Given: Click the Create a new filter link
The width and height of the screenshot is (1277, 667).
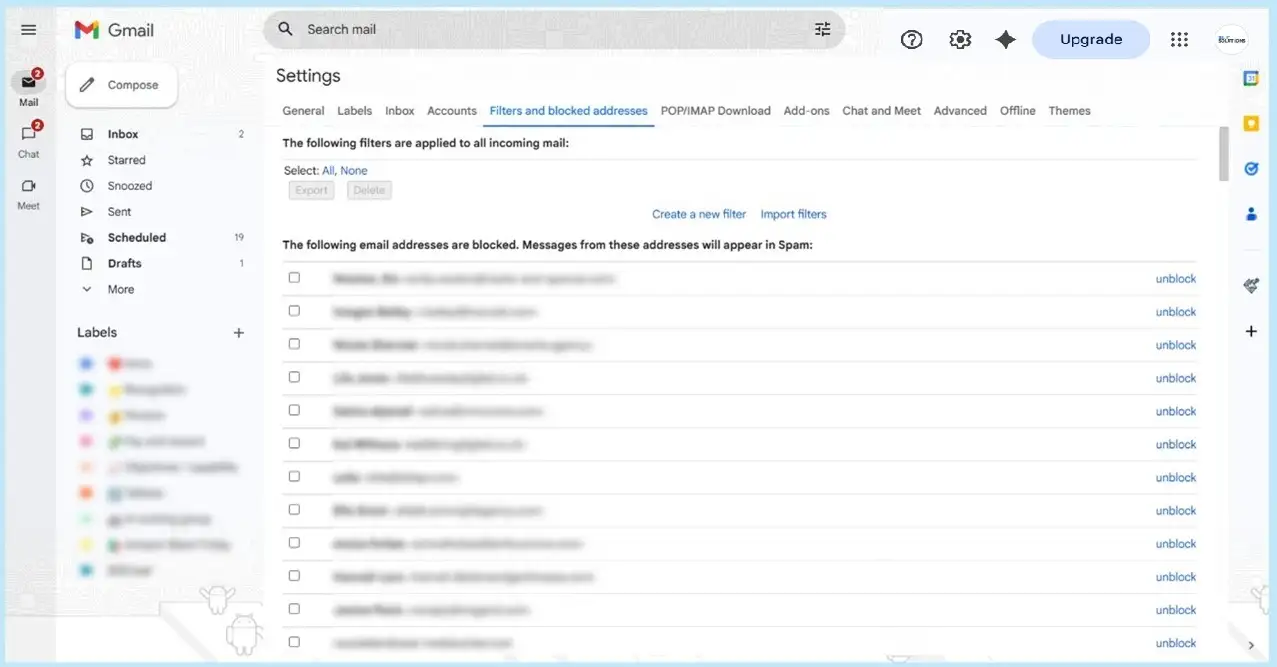Looking at the screenshot, I should 699,214.
